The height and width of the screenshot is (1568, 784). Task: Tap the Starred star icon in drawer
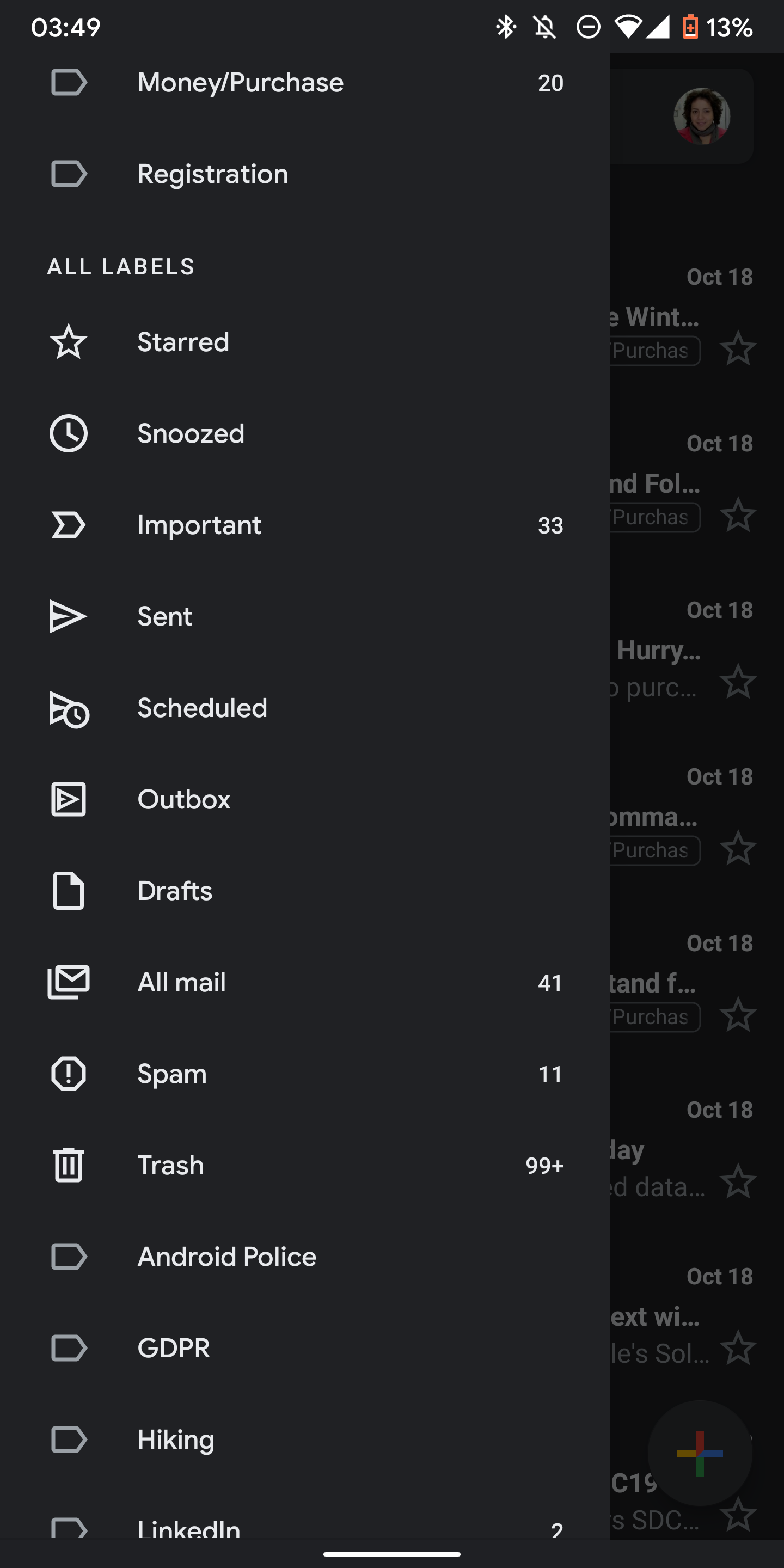(68, 342)
